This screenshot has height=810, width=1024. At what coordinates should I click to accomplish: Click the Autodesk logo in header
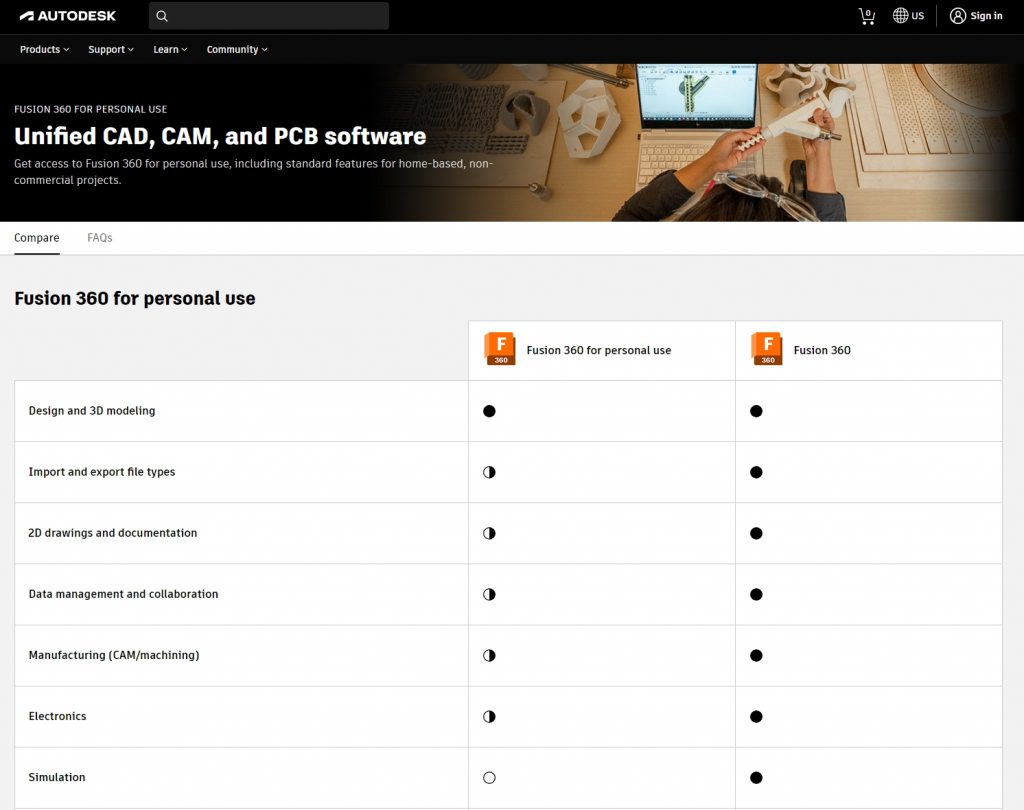[68, 16]
